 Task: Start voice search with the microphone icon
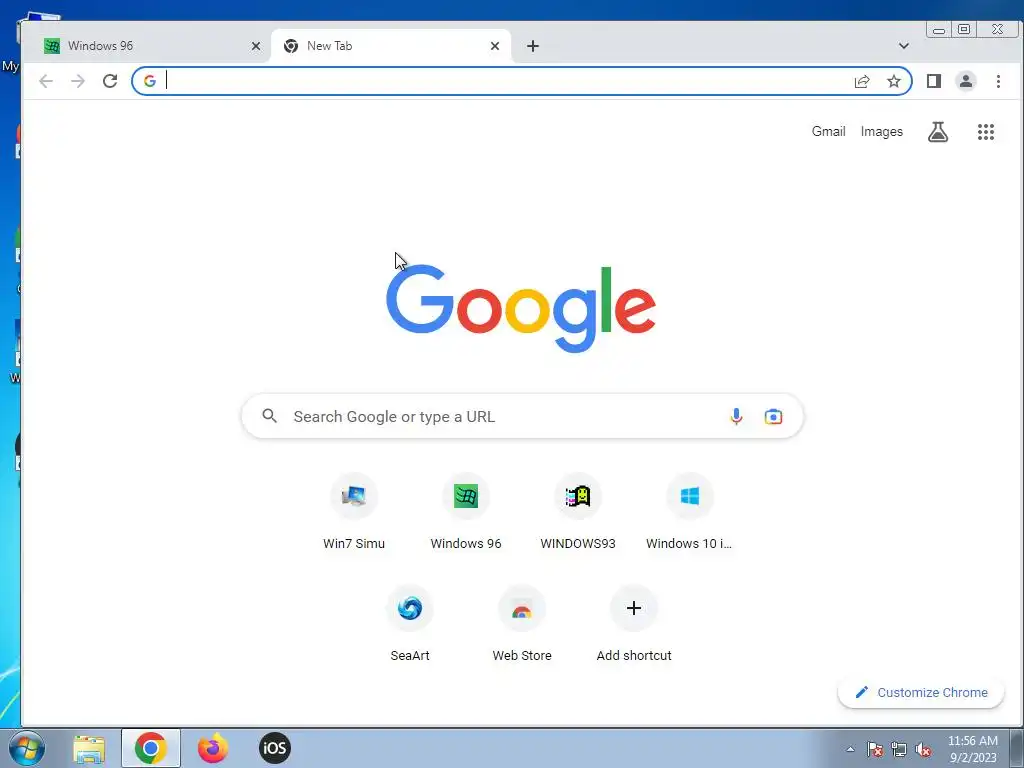pos(736,417)
